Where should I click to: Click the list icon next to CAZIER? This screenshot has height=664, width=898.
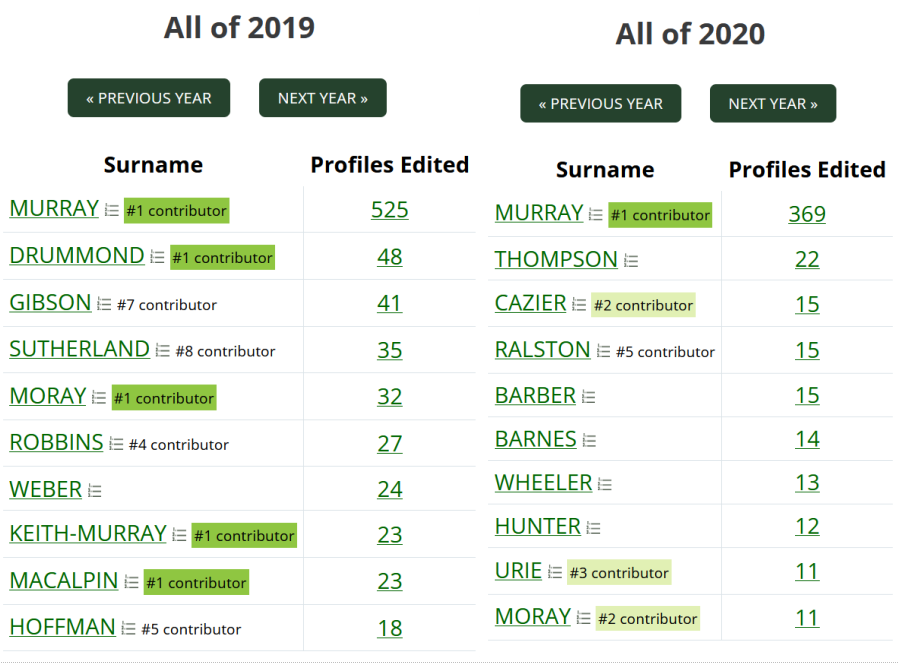point(580,304)
